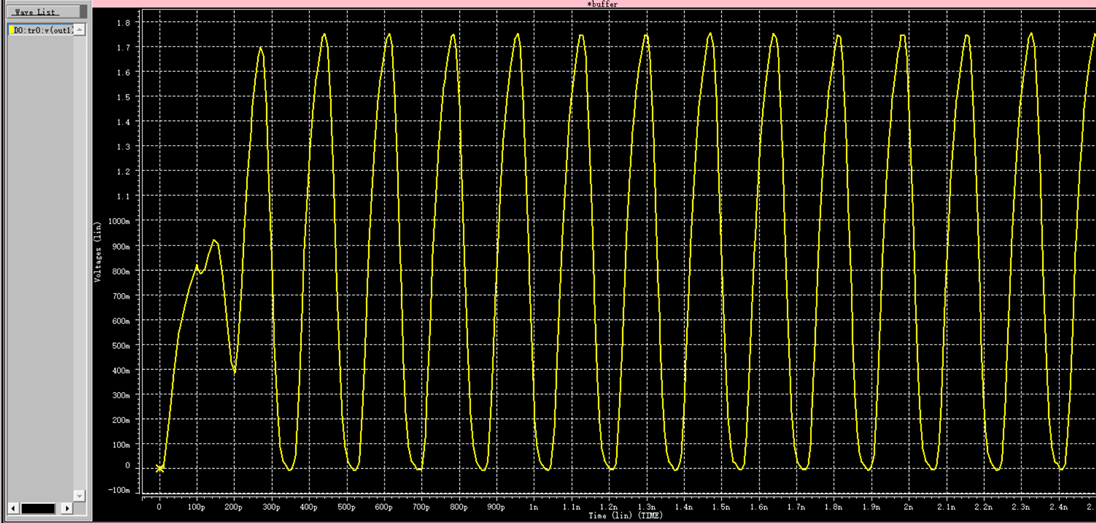Click the Wave List scroll-down arrow

pos(79,495)
